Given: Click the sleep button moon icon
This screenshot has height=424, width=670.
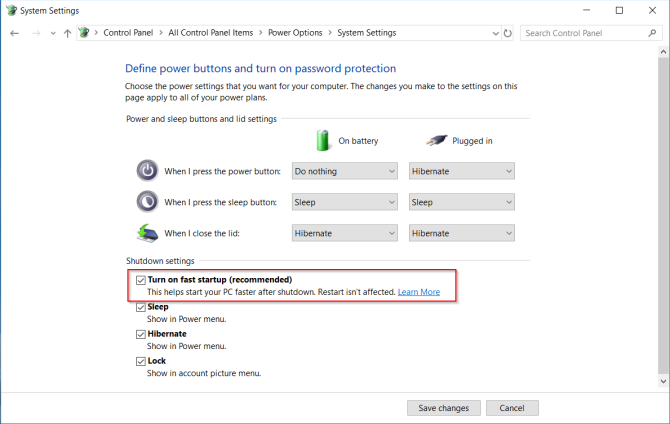Looking at the screenshot, I should pyautogui.click(x=147, y=202).
